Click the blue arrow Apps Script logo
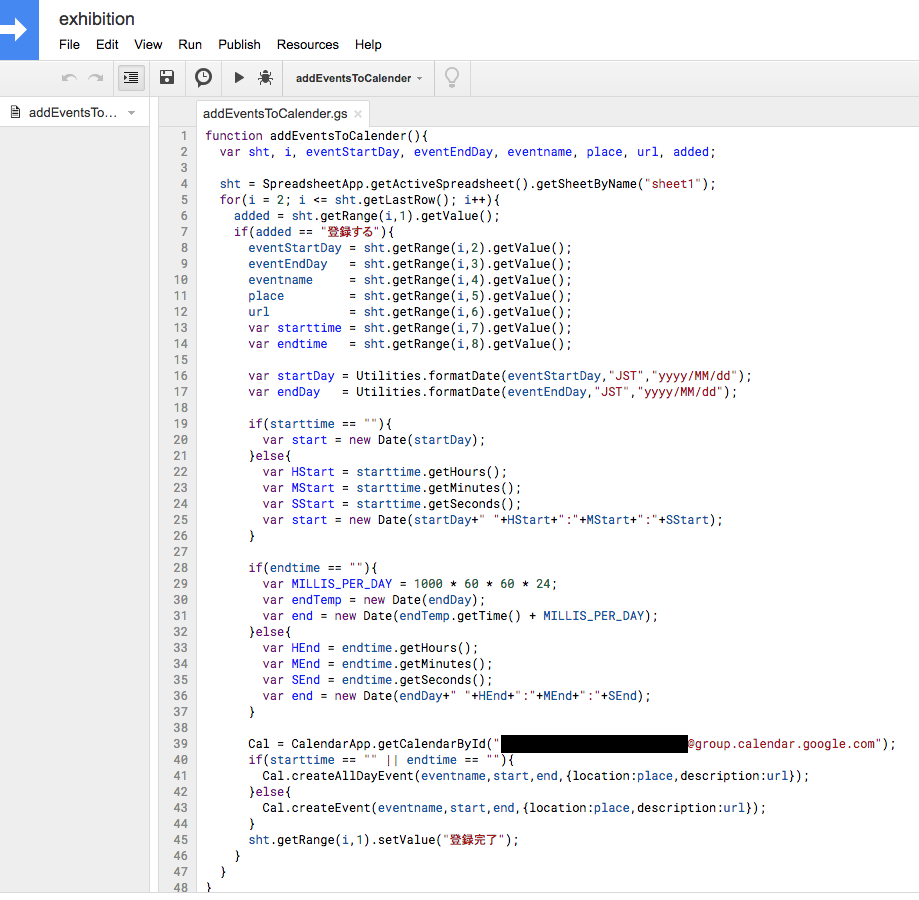The width and height of the screenshot is (919, 900). click(19, 30)
